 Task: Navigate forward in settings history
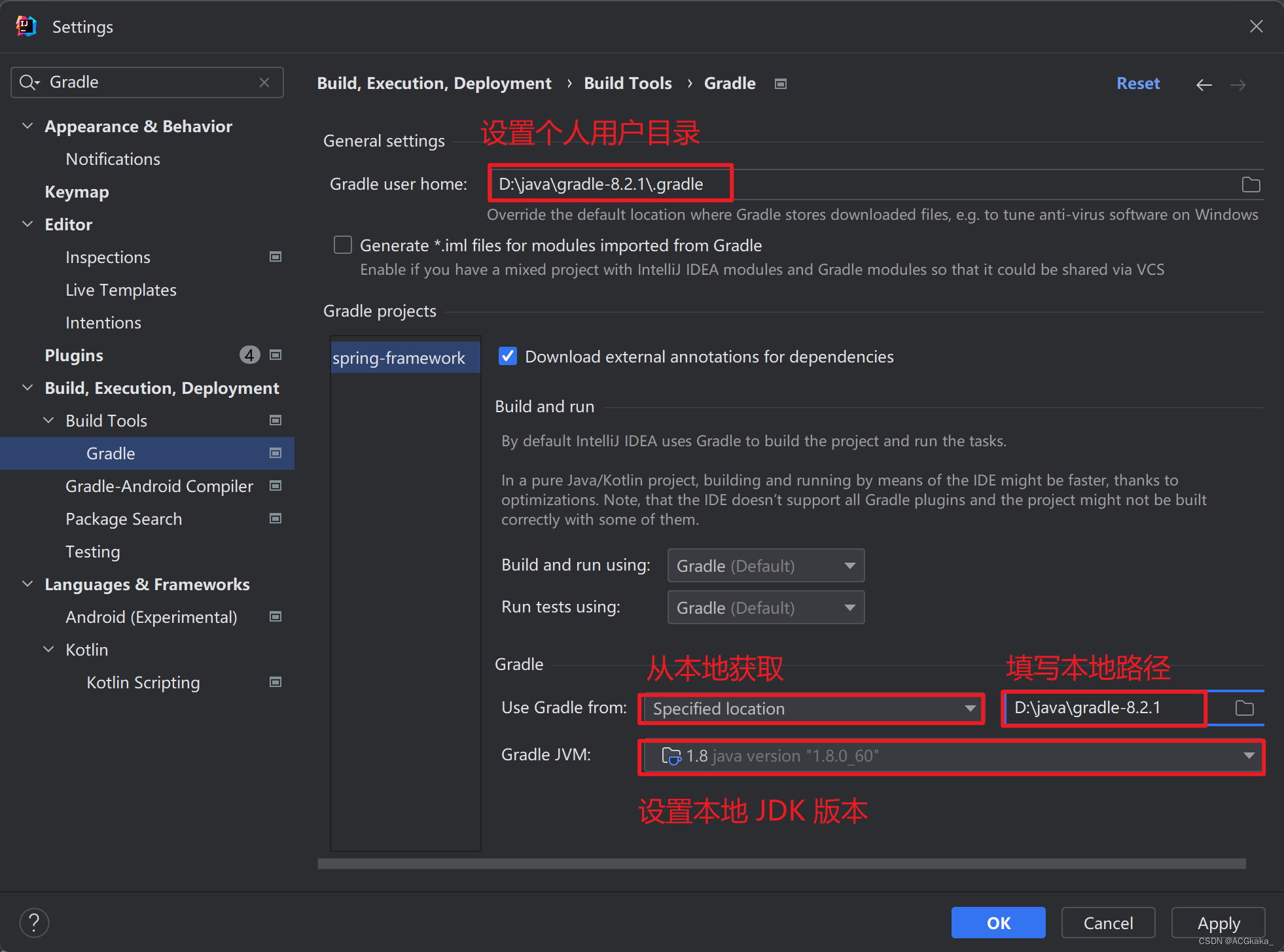pyautogui.click(x=1238, y=85)
